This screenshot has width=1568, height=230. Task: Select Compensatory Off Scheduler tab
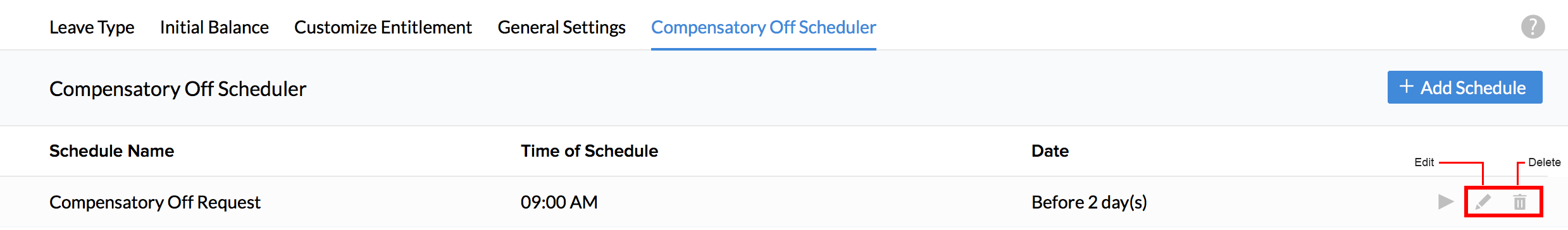pos(764,27)
